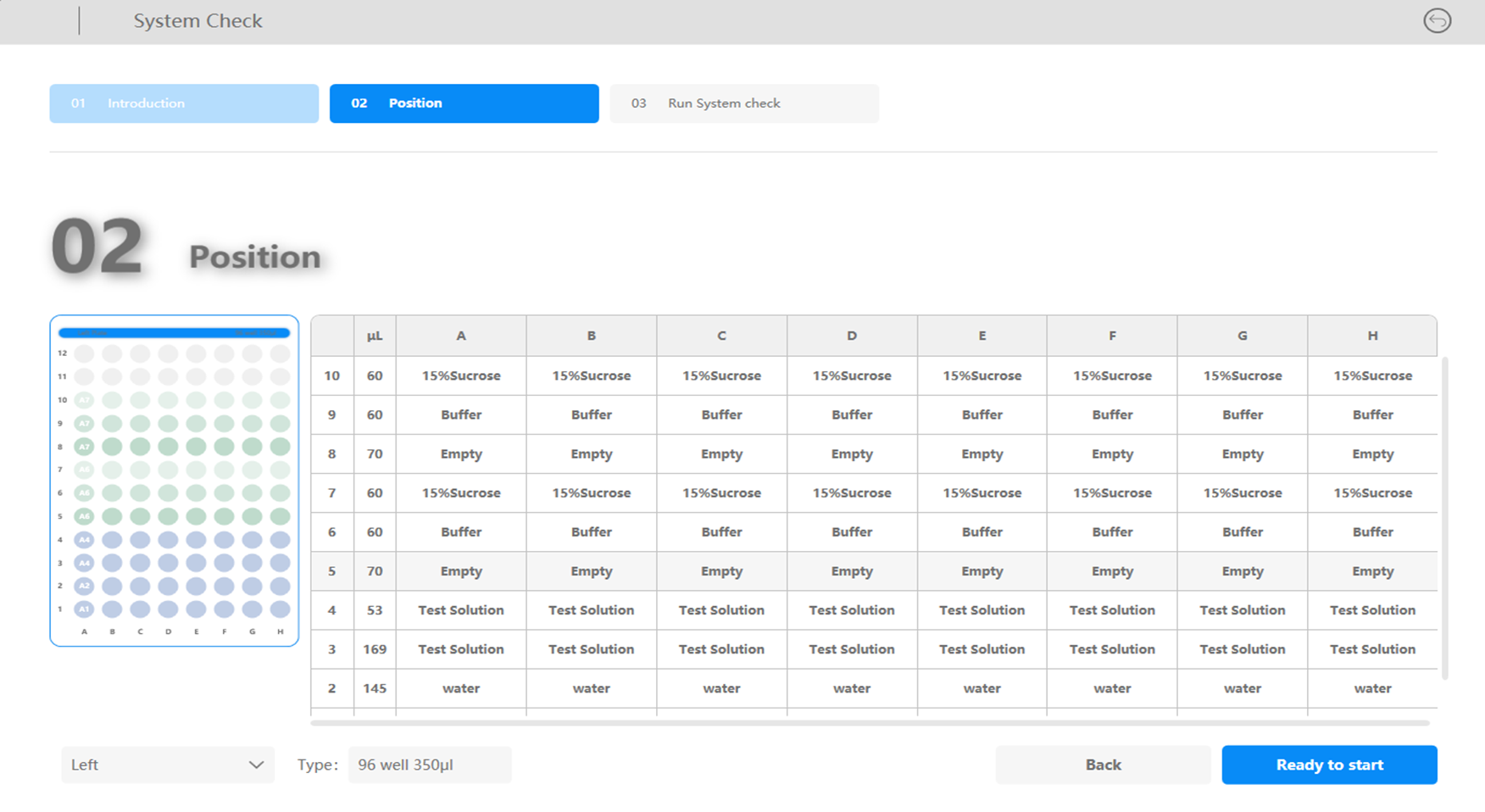This screenshot has height=812, width=1485.
Task: Click well D5 on the plate diagram
Action: point(168,516)
